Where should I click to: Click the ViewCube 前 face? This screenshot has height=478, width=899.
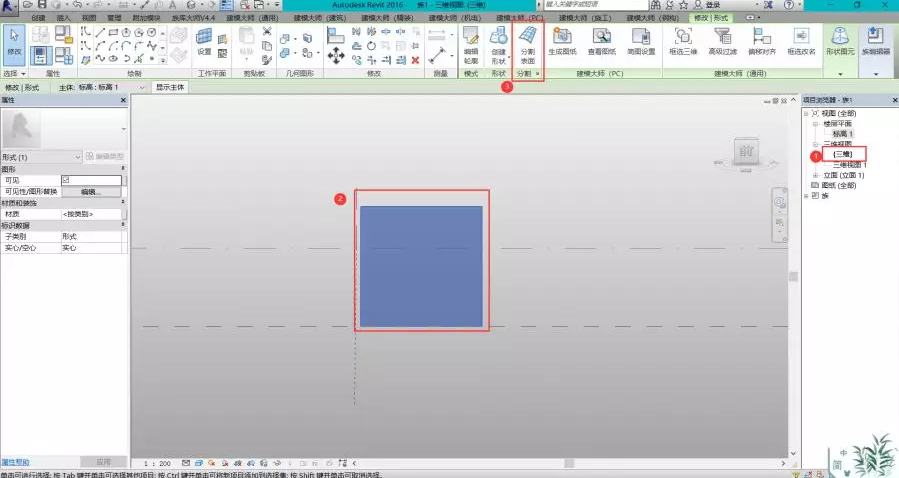[x=746, y=152]
